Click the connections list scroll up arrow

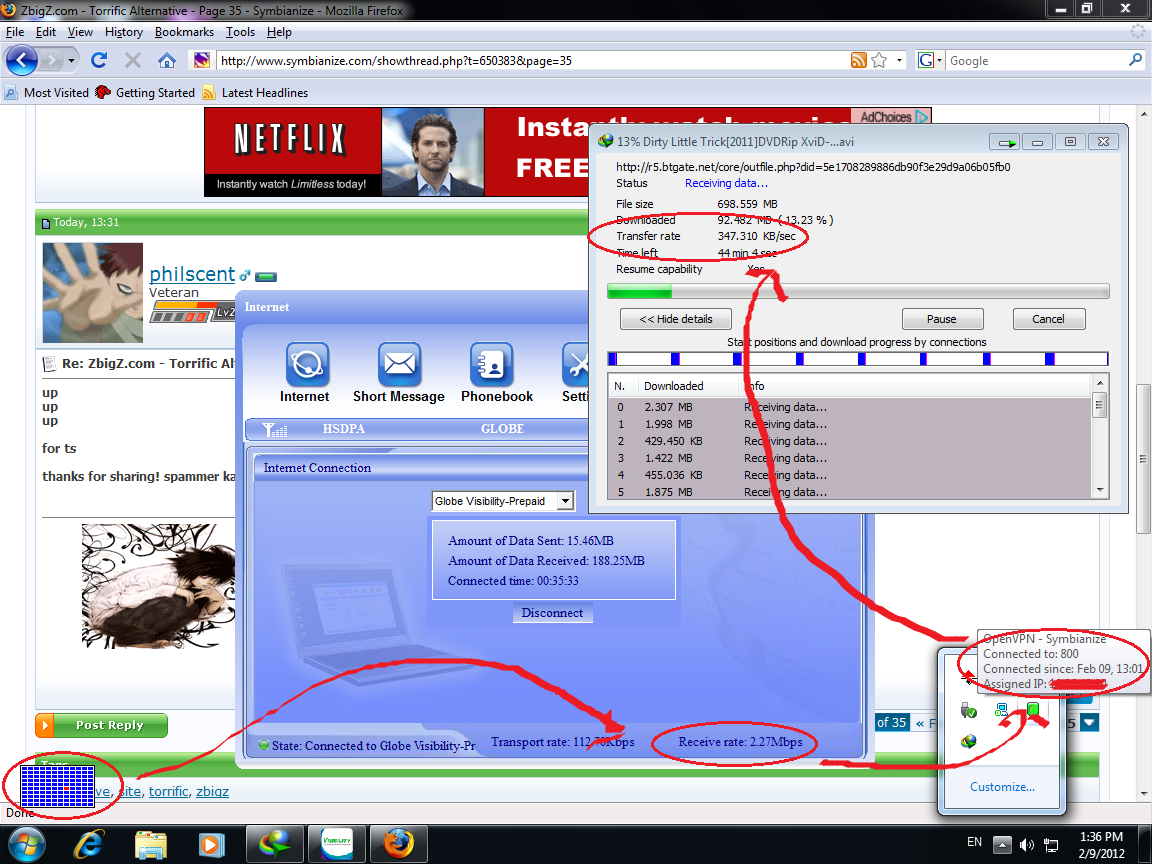point(1100,384)
